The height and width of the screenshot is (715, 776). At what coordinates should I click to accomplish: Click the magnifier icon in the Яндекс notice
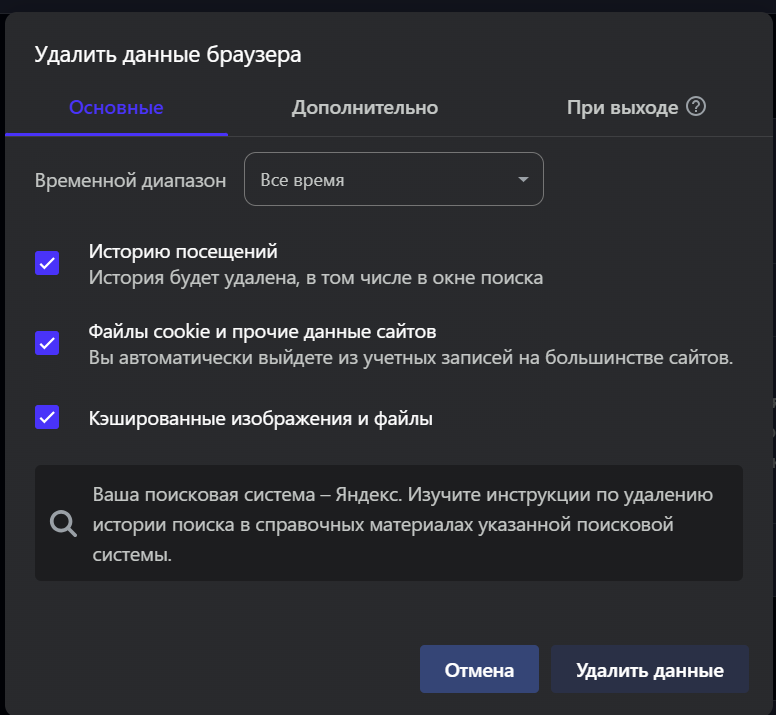(x=63, y=523)
